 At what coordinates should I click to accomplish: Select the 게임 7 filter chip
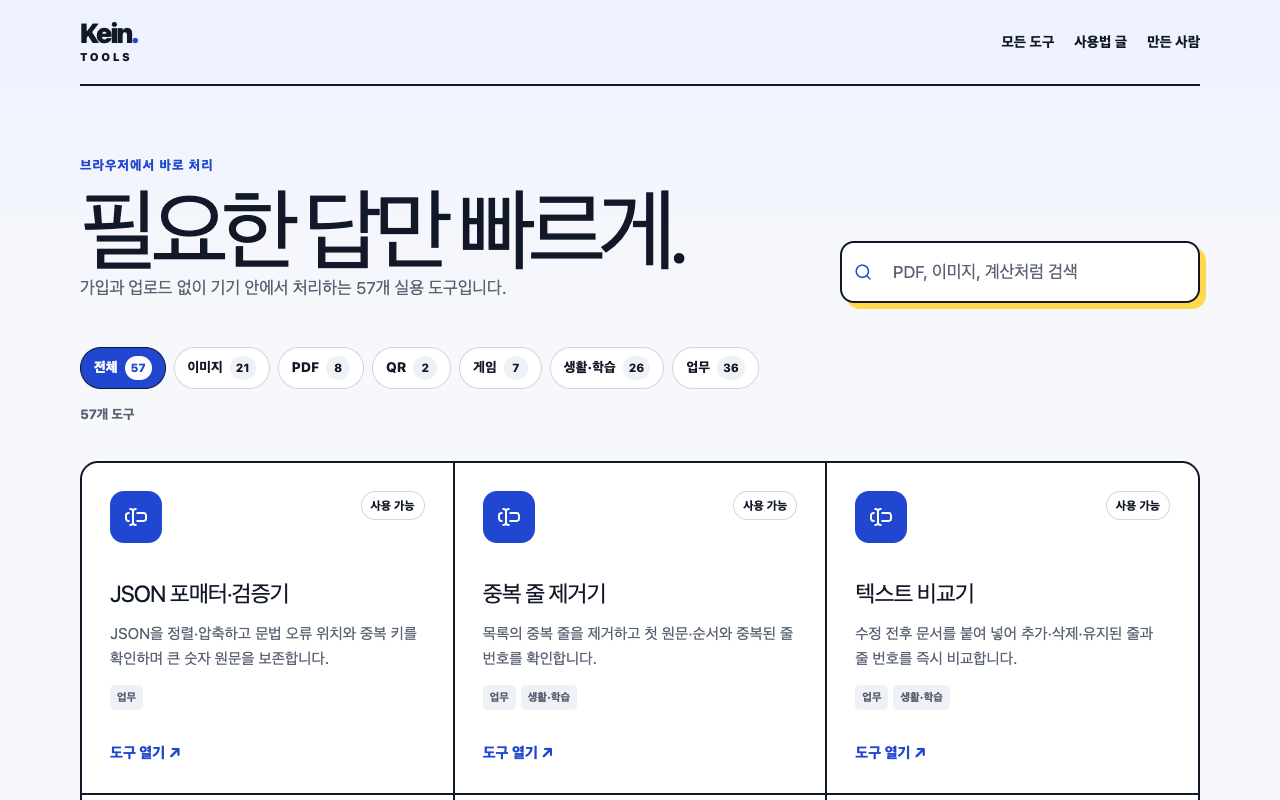tap(500, 368)
